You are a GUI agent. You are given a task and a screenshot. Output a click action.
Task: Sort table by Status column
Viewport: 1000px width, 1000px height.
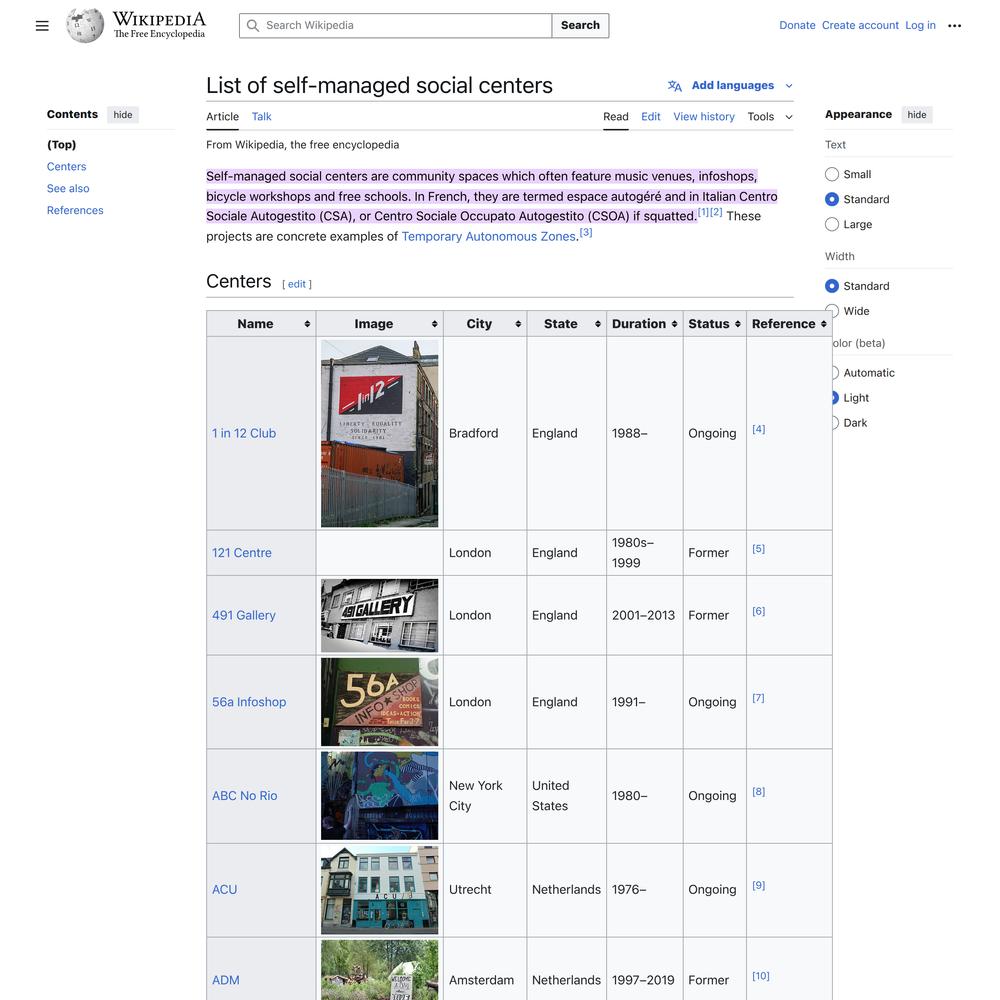tap(737, 324)
